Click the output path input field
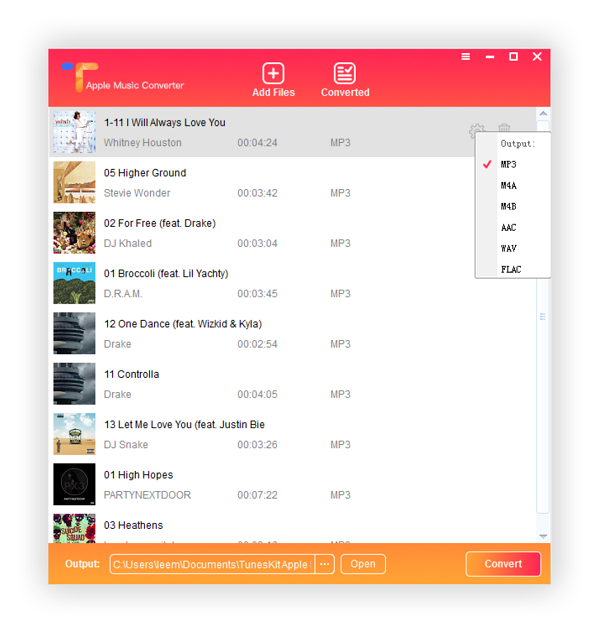Viewport: 600px width, 632px height. click(212, 564)
